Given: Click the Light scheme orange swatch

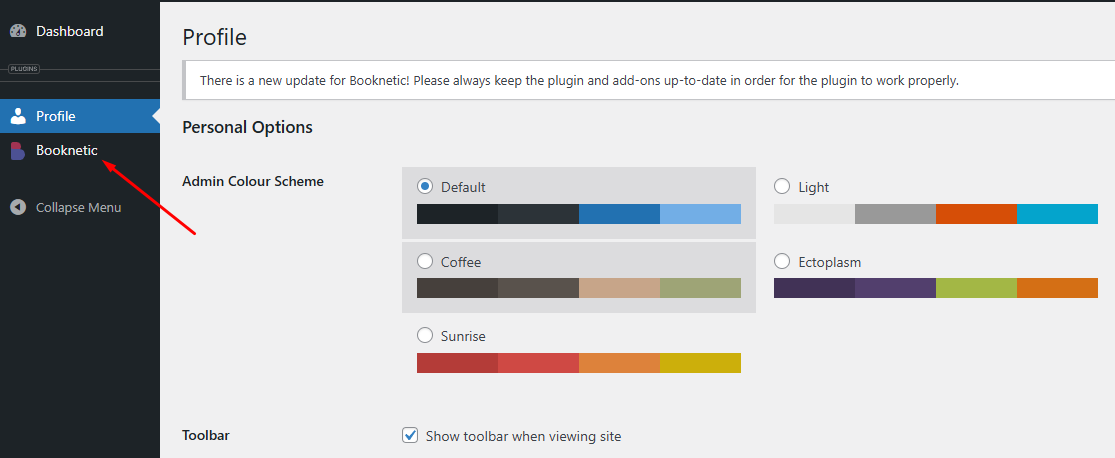Looking at the screenshot, I should tap(976, 214).
